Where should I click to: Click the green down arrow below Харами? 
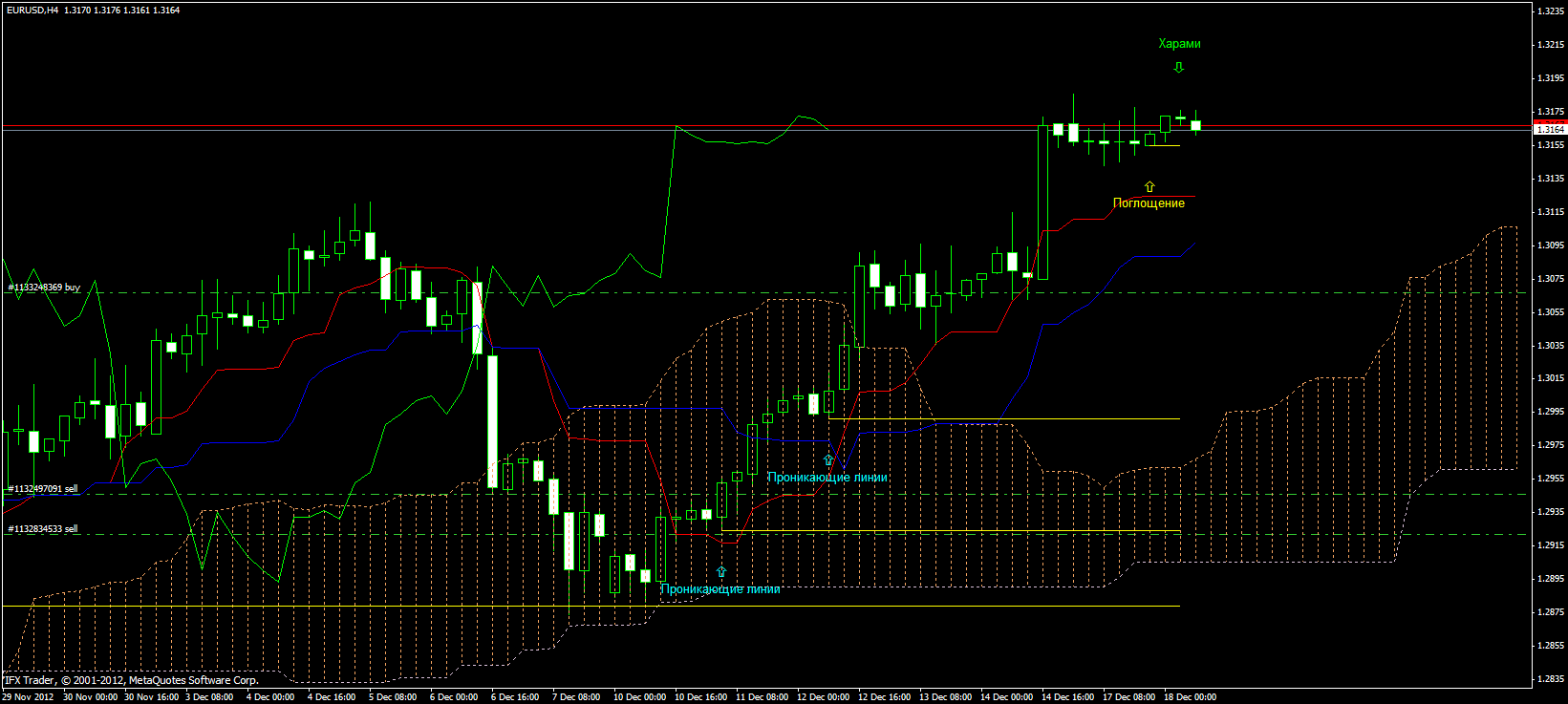(x=1178, y=68)
